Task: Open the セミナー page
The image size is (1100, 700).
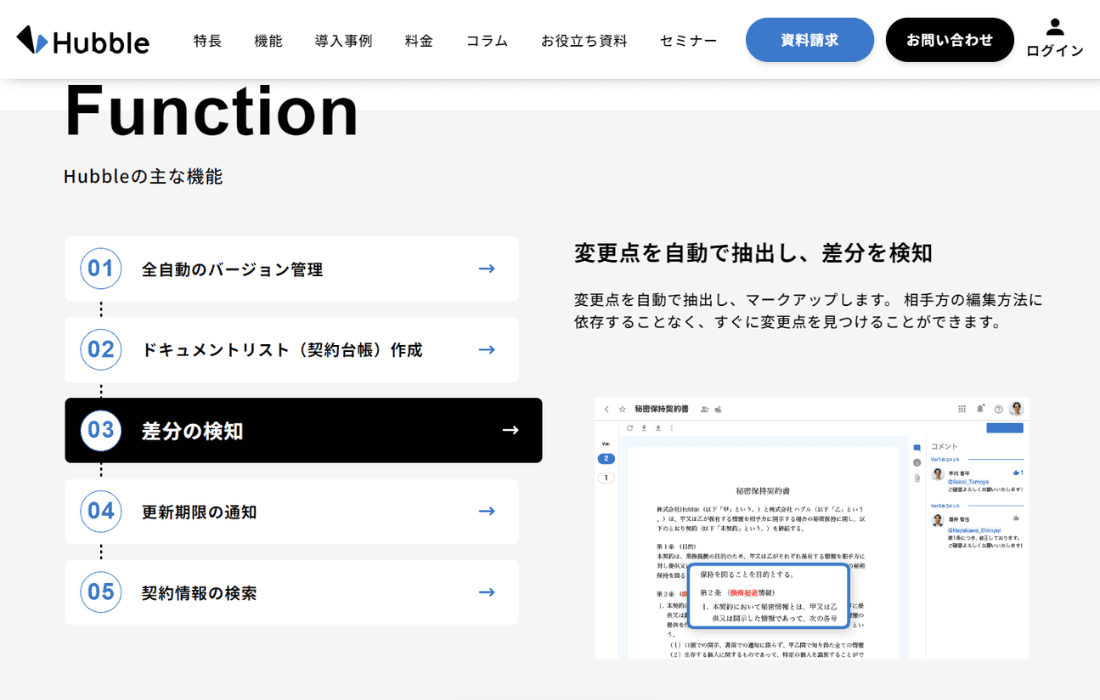Action: pos(688,41)
